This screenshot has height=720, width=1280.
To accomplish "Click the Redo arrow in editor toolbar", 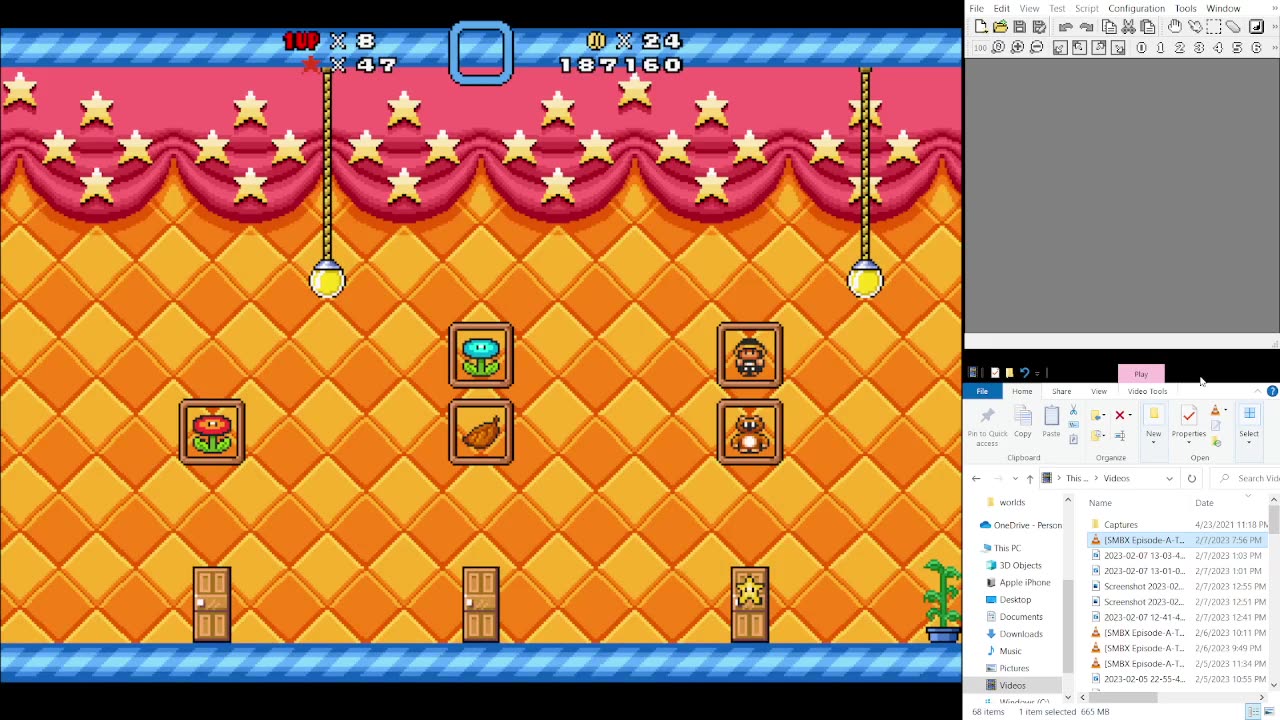I will point(1086,27).
